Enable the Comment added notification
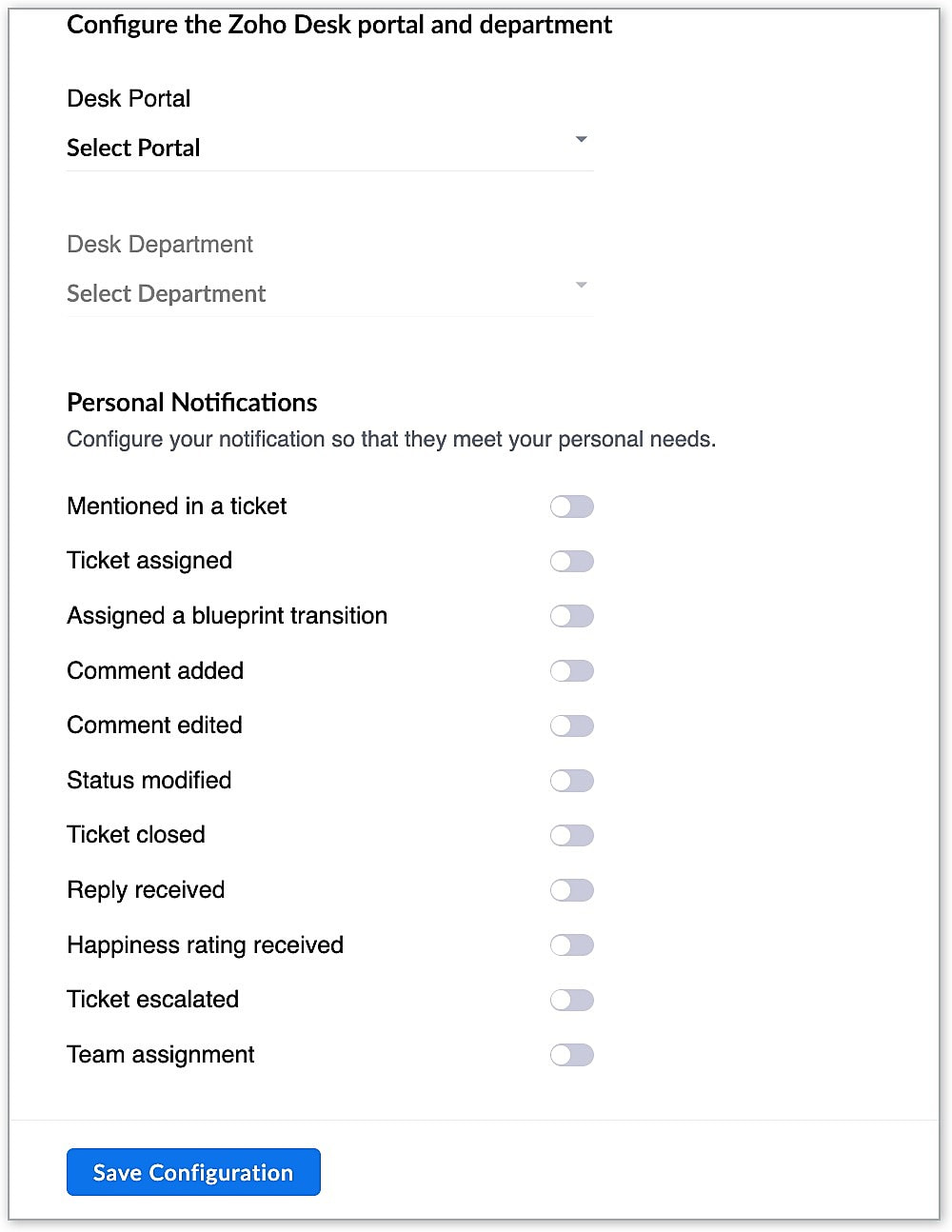 click(571, 671)
